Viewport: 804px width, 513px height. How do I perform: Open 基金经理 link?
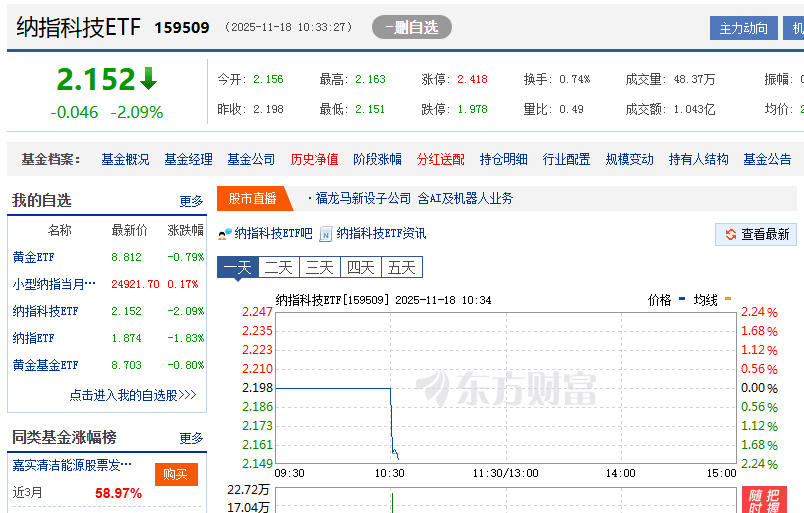pyautogui.click(x=188, y=160)
